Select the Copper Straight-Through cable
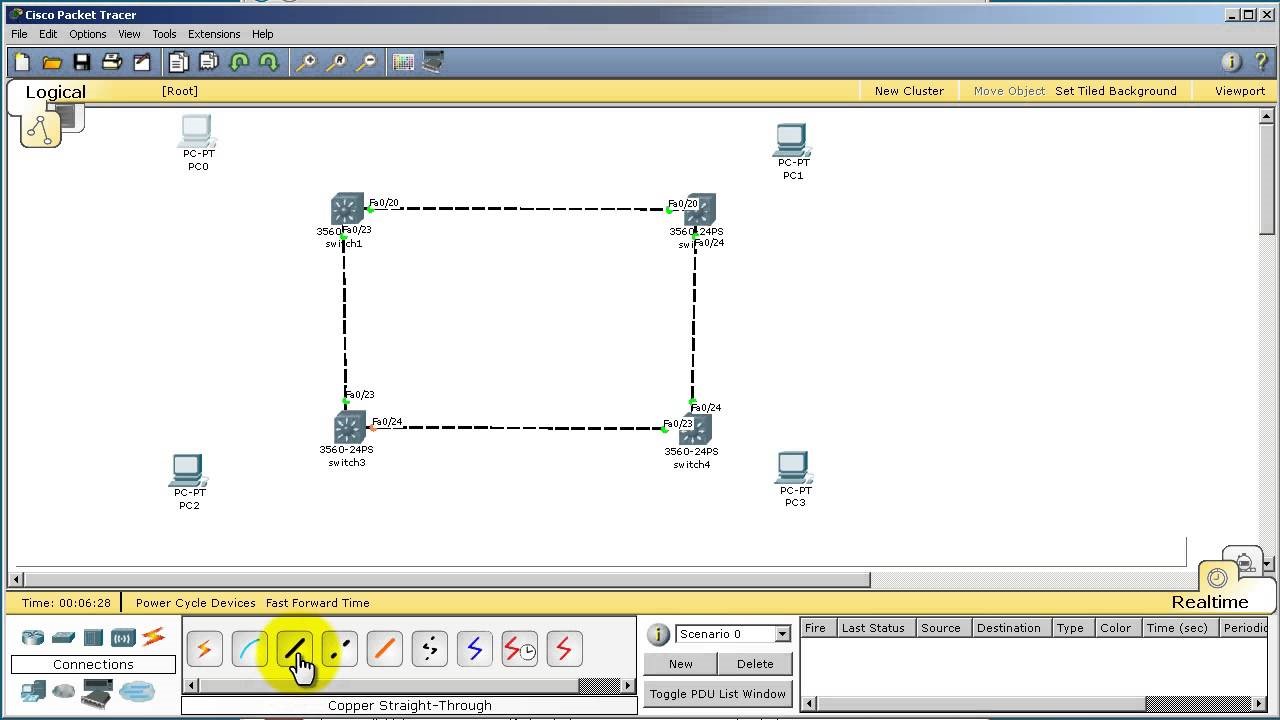This screenshot has height=720, width=1280. coord(294,649)
